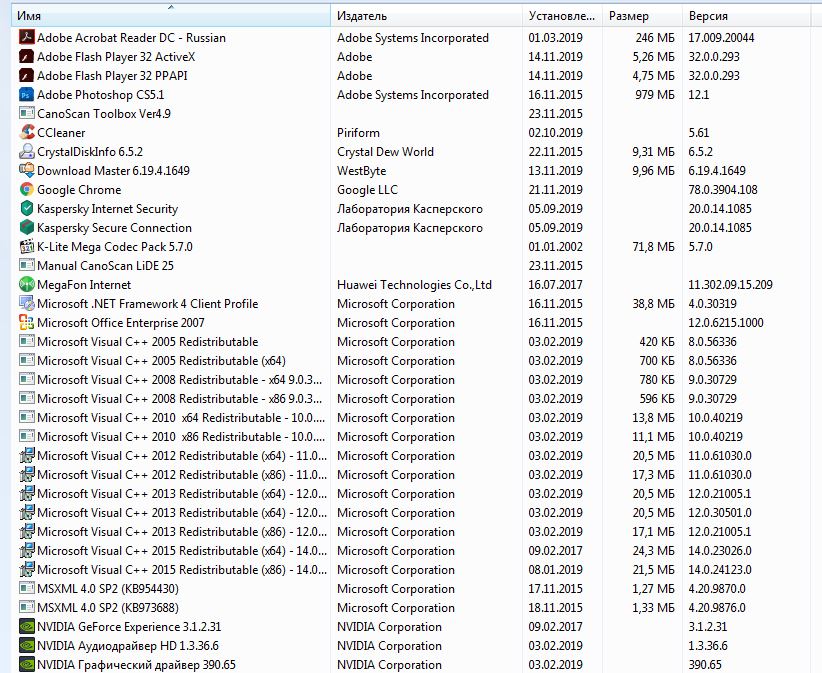The image size is (822, 673).
Task: Click the Adobe Flash Player 32 PPAPI icon
Action: click(26, 75)
